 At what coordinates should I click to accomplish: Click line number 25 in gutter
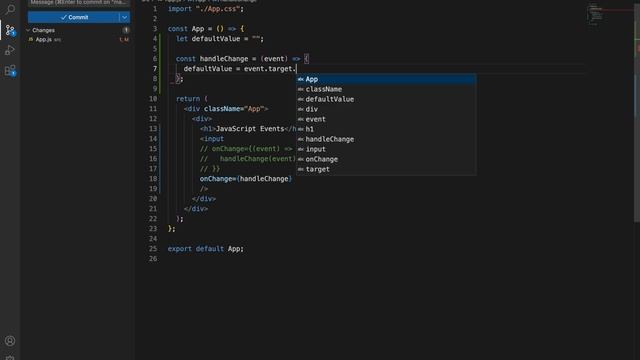153,249
